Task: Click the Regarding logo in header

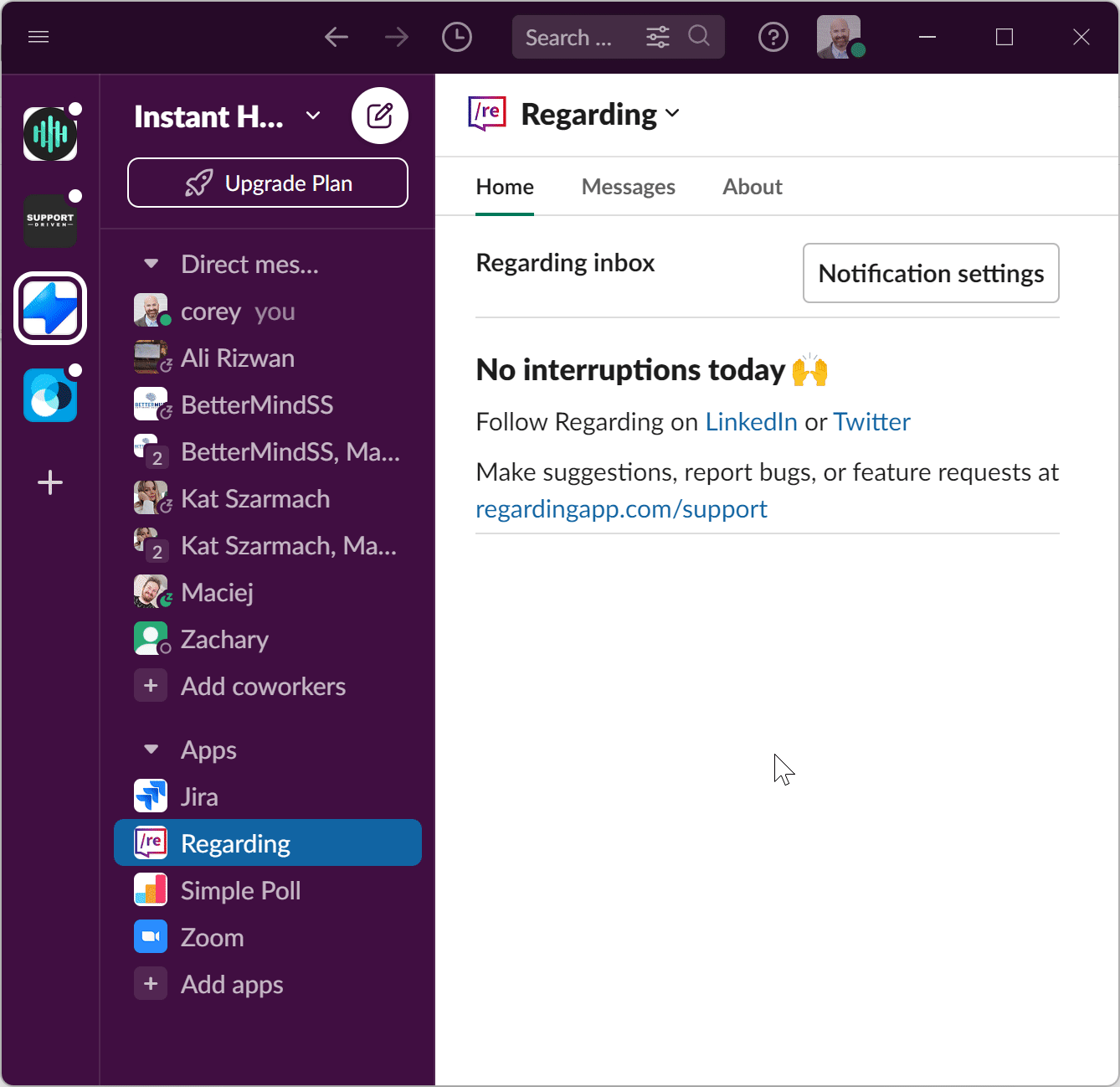Action: click(487, 113)
